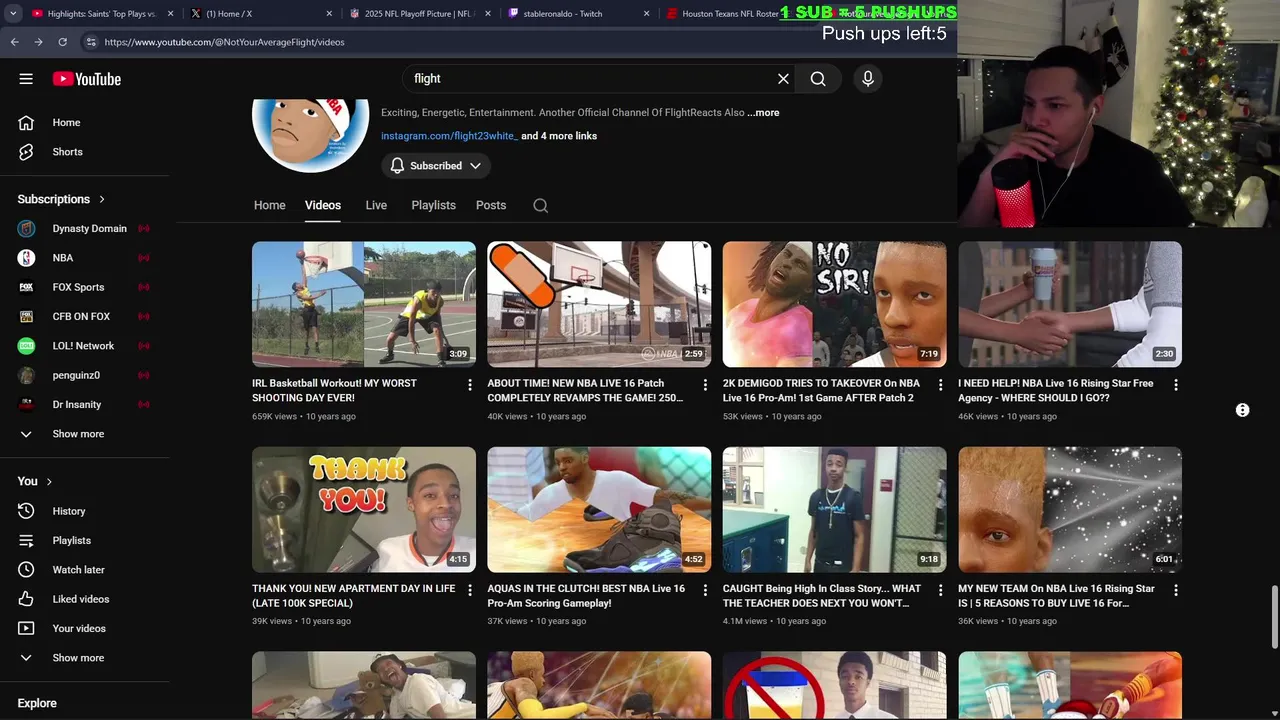Close the Highlights Saints' Top Plays tab

click(x=171, y=14)
